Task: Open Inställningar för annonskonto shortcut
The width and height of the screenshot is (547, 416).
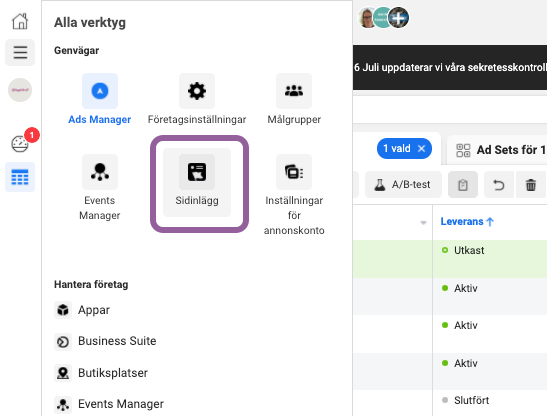Action: pyautogui.click(x=294, y=195)
